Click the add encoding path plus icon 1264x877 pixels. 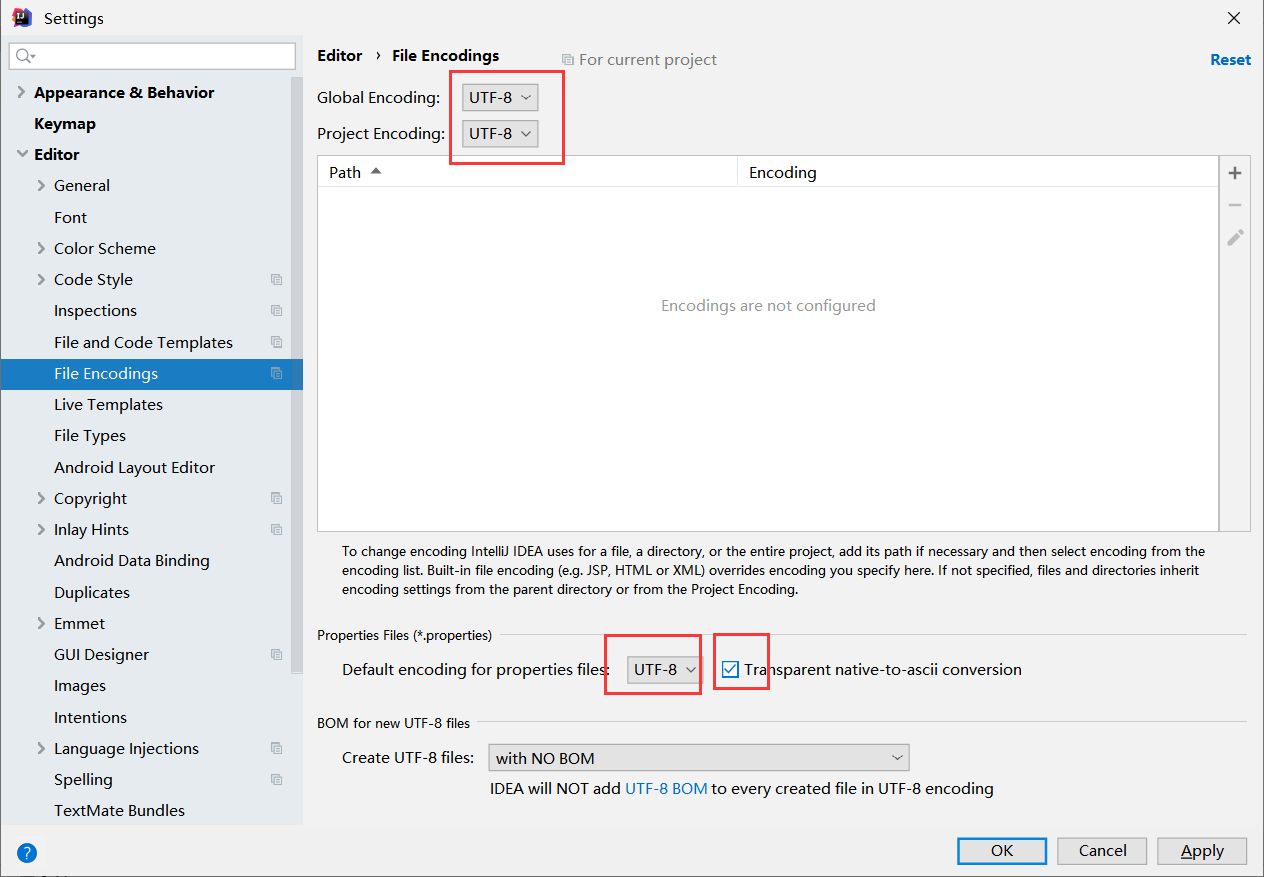[1235, 173]
